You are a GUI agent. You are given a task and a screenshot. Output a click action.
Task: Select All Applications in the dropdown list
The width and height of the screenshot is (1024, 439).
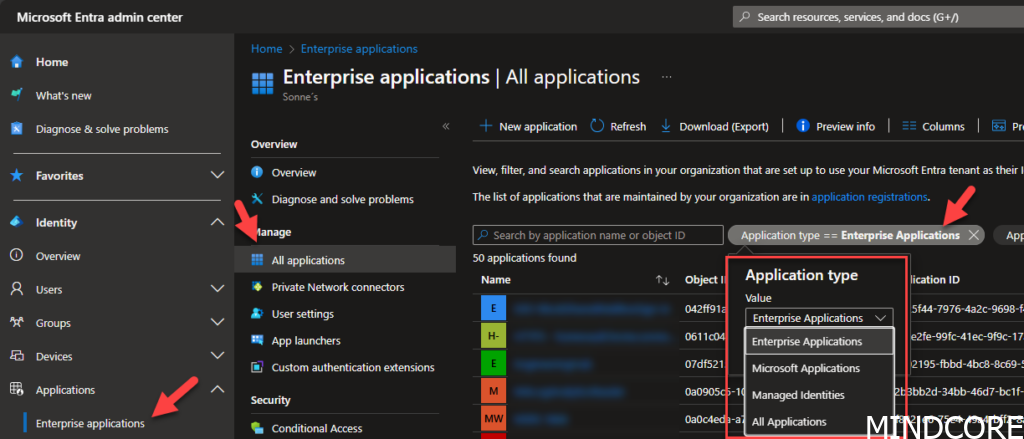pyautogui.click(x=819, y=422)
